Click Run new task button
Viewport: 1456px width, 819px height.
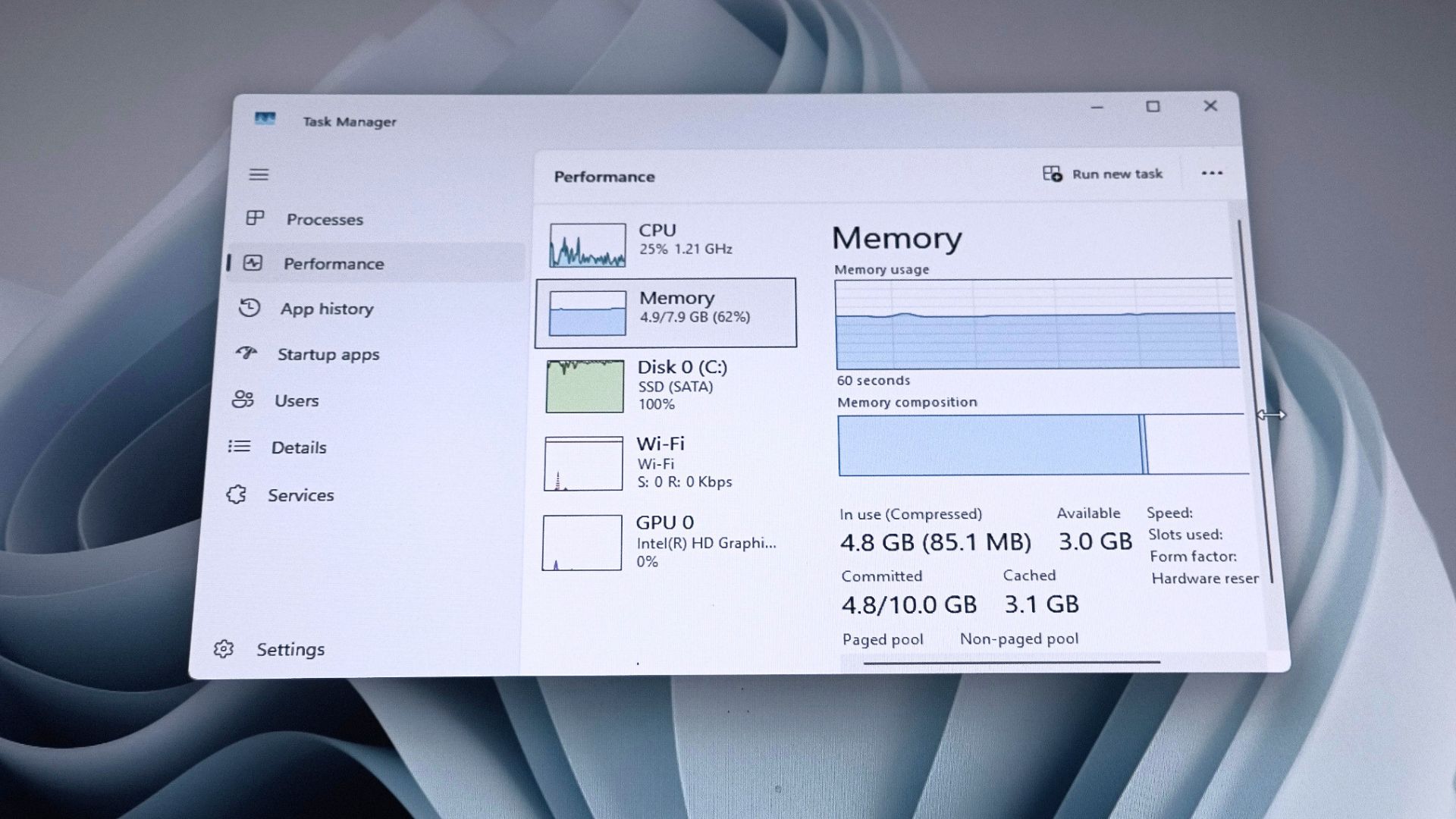1102,174
